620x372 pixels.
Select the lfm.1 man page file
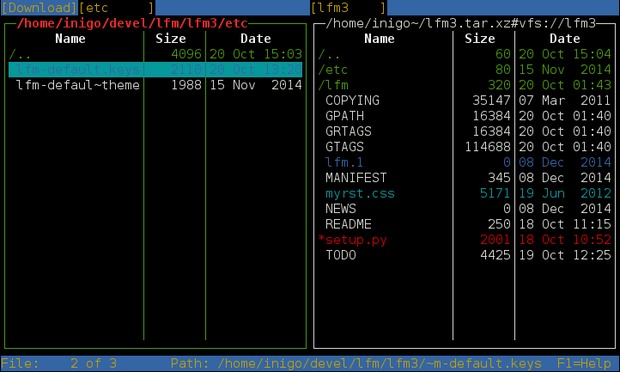[465, 162]
